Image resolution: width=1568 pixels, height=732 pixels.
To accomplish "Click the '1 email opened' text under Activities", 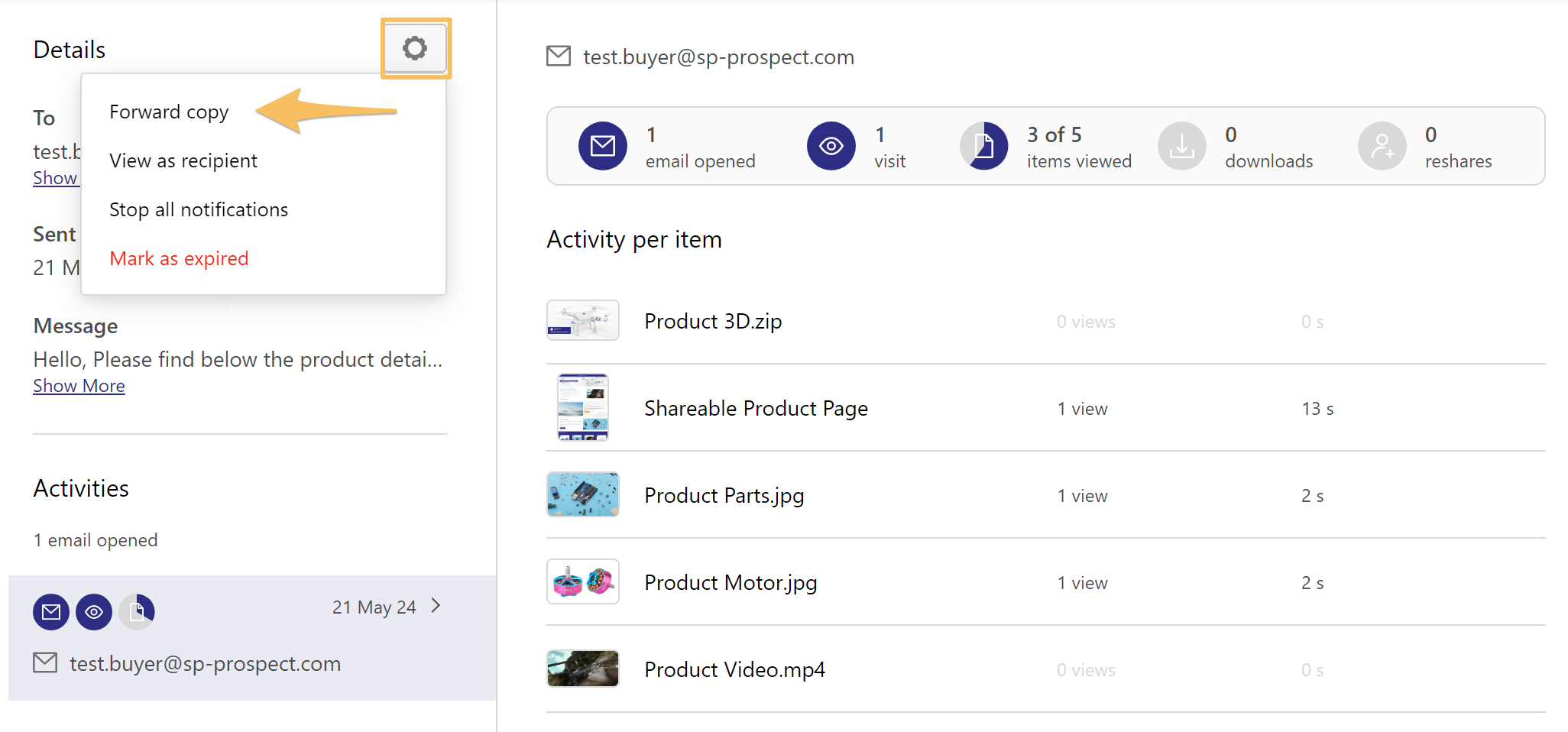I will point(96,540).
